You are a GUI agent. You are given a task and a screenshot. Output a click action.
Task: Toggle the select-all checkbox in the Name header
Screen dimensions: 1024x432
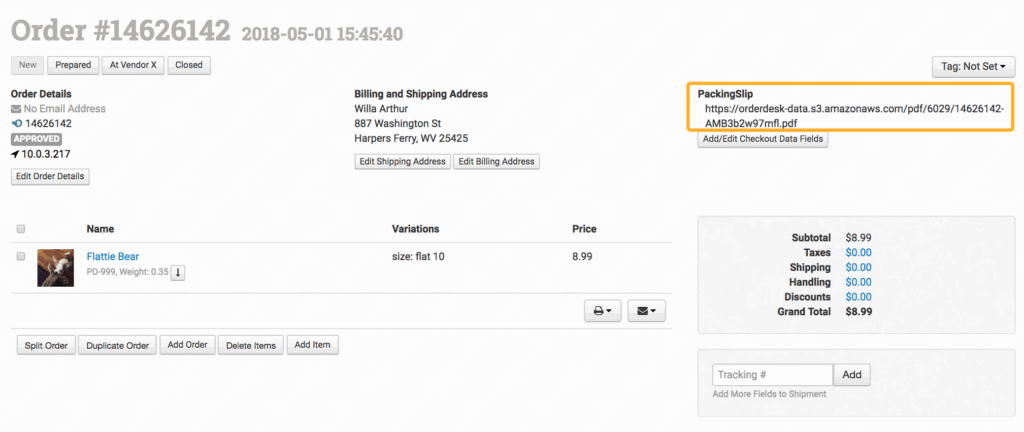pyautogui.click(x=22, y=229)
